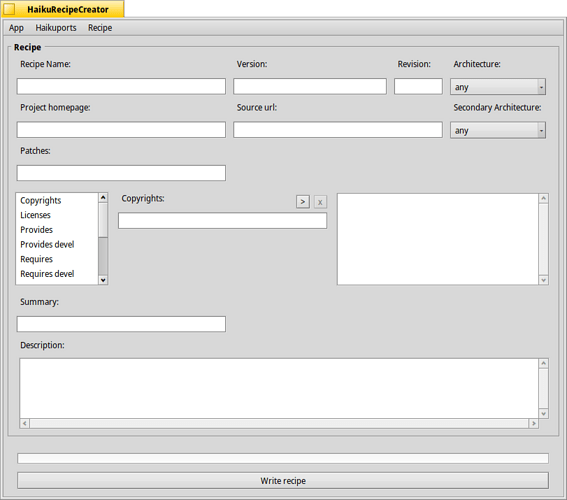The image size is (567, 500).
Task: Focus the Recipe Name input field
Action: tap(121, 86)
